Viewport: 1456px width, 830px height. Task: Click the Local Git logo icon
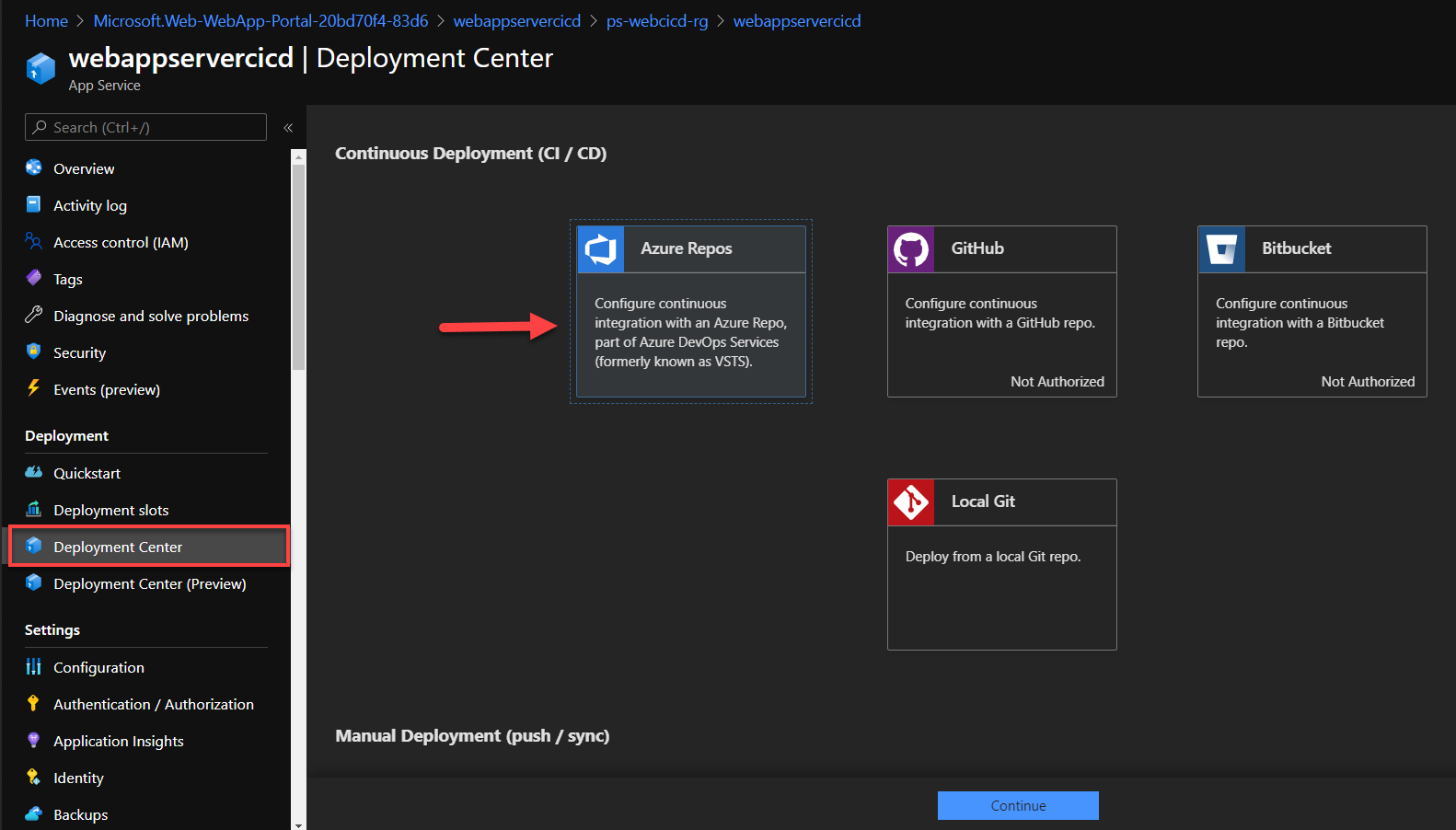911,502
